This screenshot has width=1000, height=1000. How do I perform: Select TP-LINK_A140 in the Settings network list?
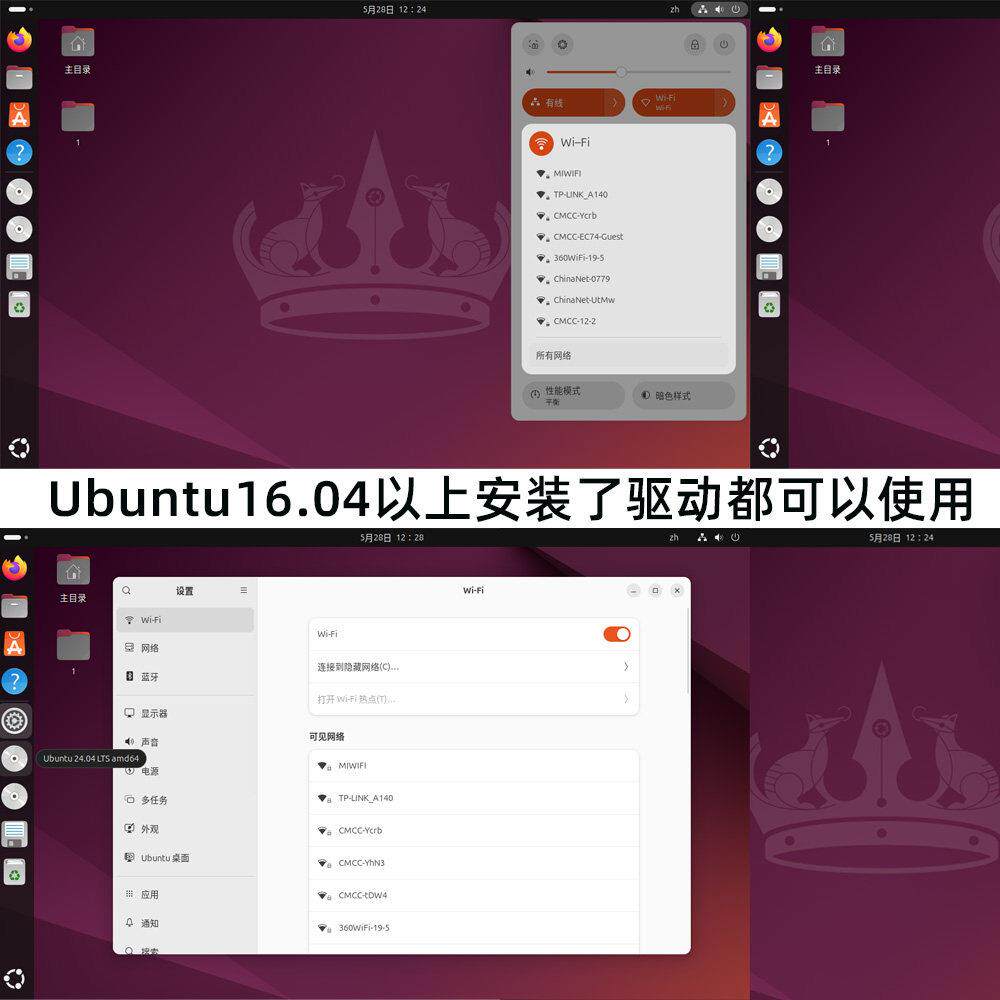(x=474, y=798)
